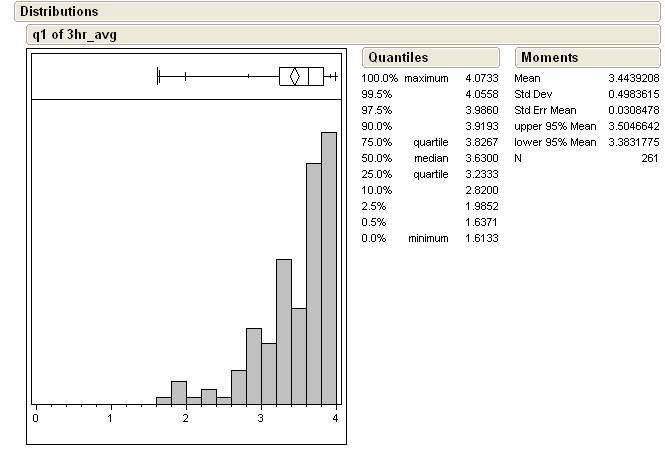Viewport: 665px width, 452px height.
Task: Click the outlier point near 1.6 on box plot
Action: pos(158,76)
